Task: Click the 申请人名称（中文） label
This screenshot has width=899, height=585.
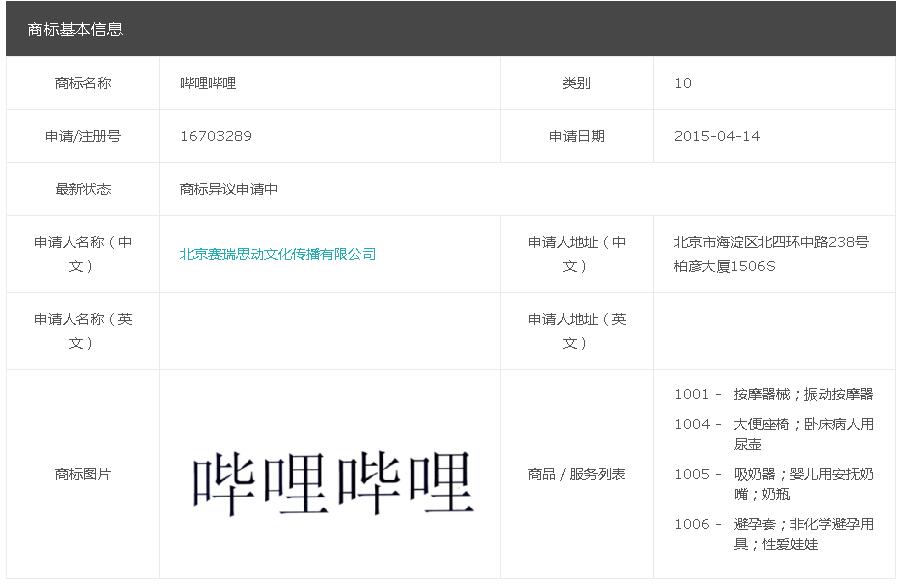Action: [83, 254]
